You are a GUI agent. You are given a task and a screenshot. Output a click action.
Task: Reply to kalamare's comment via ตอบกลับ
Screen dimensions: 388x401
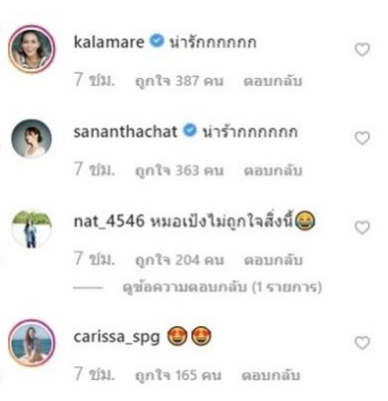273,81
